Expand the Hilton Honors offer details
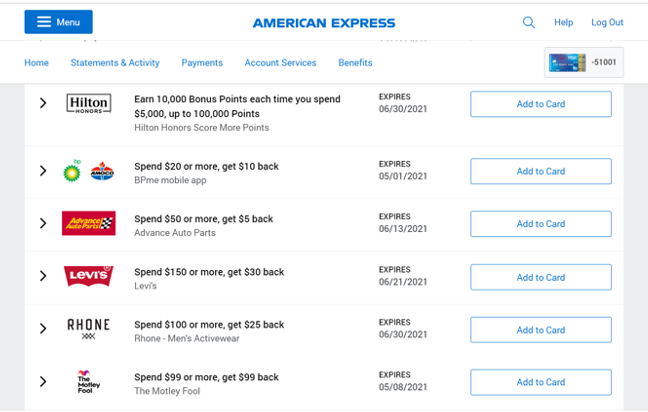This screenshot has width=648, height=412. 43,103
